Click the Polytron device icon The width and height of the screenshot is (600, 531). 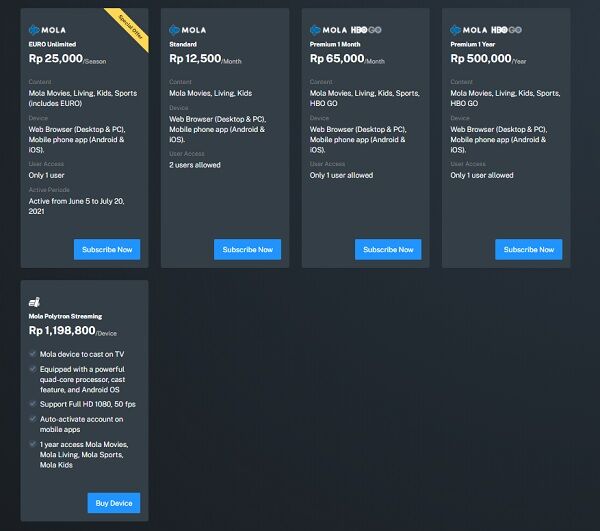(34, 302)
